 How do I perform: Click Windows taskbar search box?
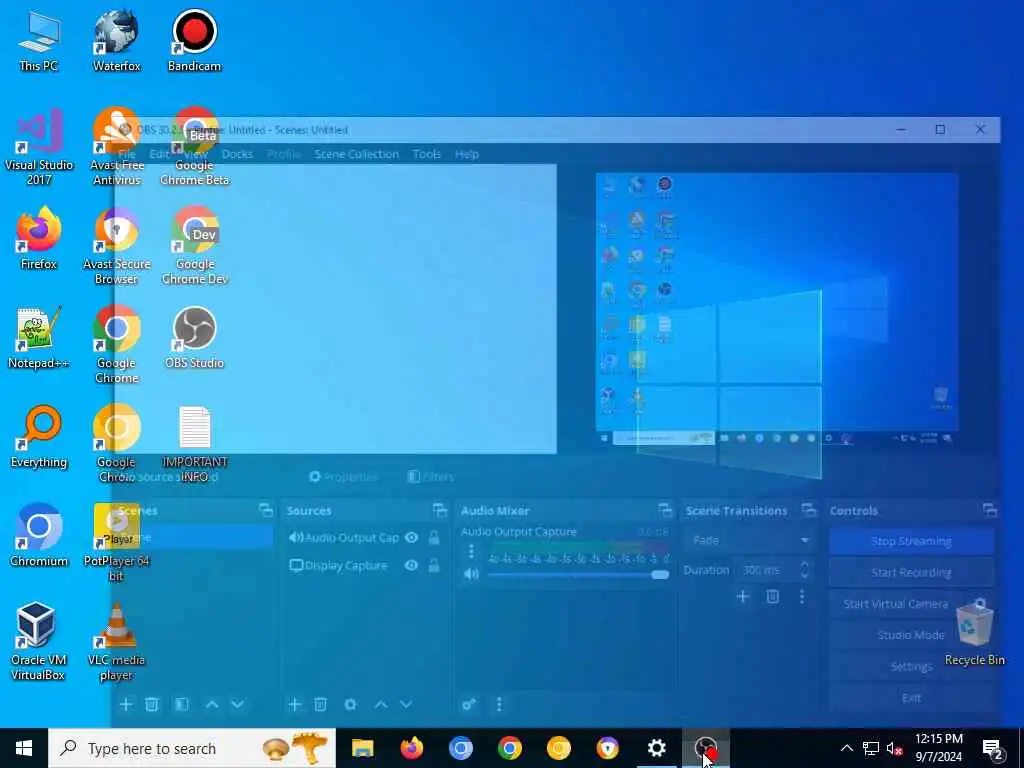tap(192, 748)
